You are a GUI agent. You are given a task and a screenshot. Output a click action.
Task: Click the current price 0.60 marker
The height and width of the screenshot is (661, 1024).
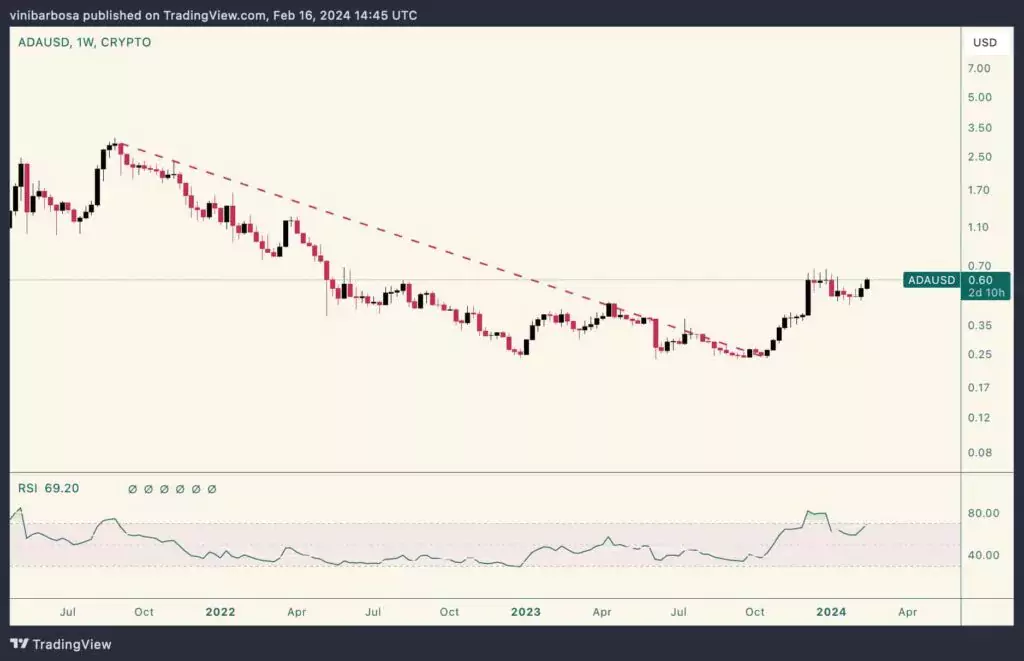980,280
